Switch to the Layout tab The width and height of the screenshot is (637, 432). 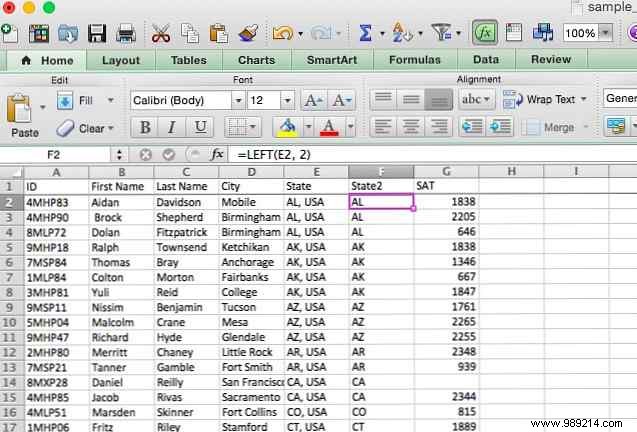121,61
